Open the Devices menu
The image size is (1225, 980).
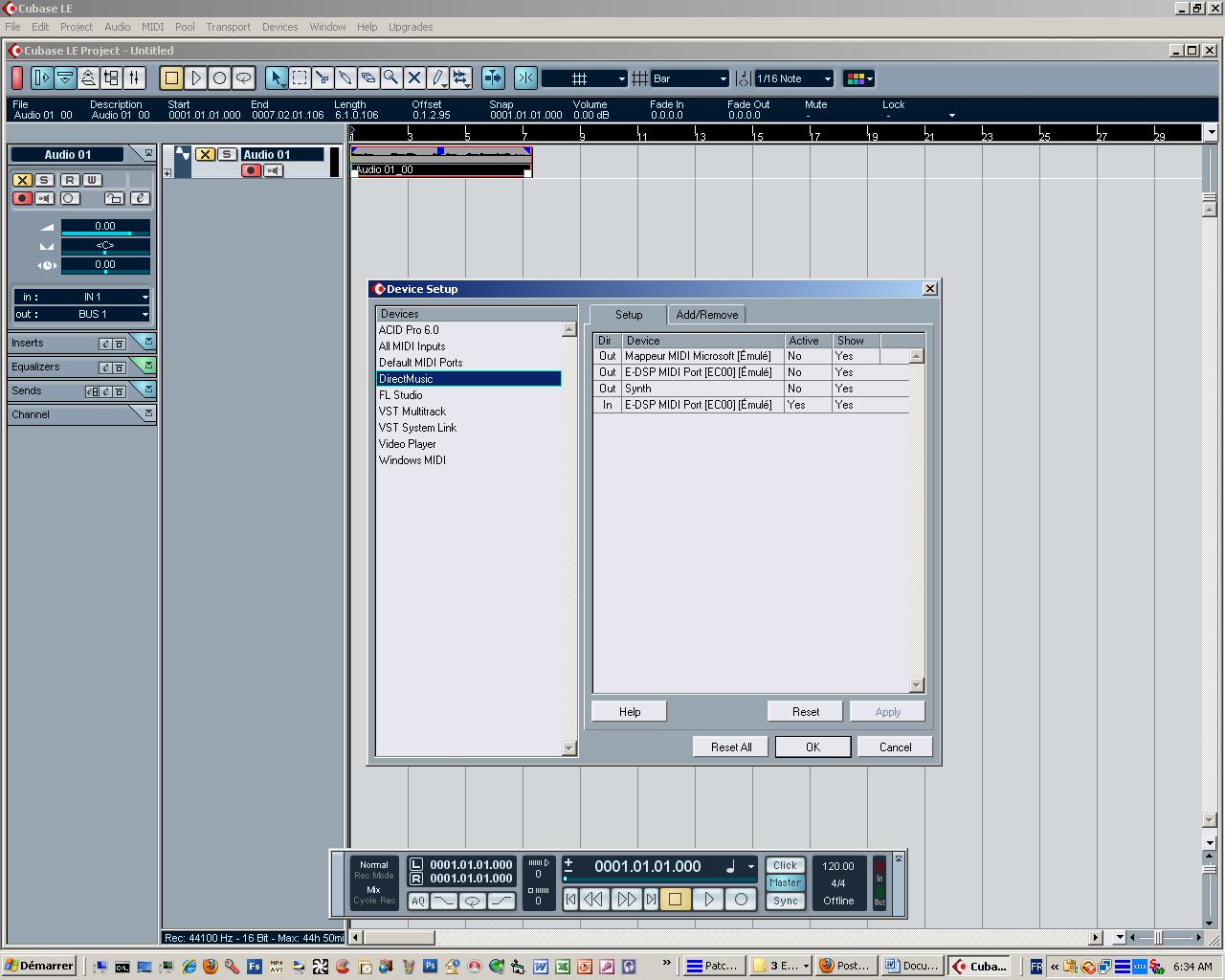280,27
